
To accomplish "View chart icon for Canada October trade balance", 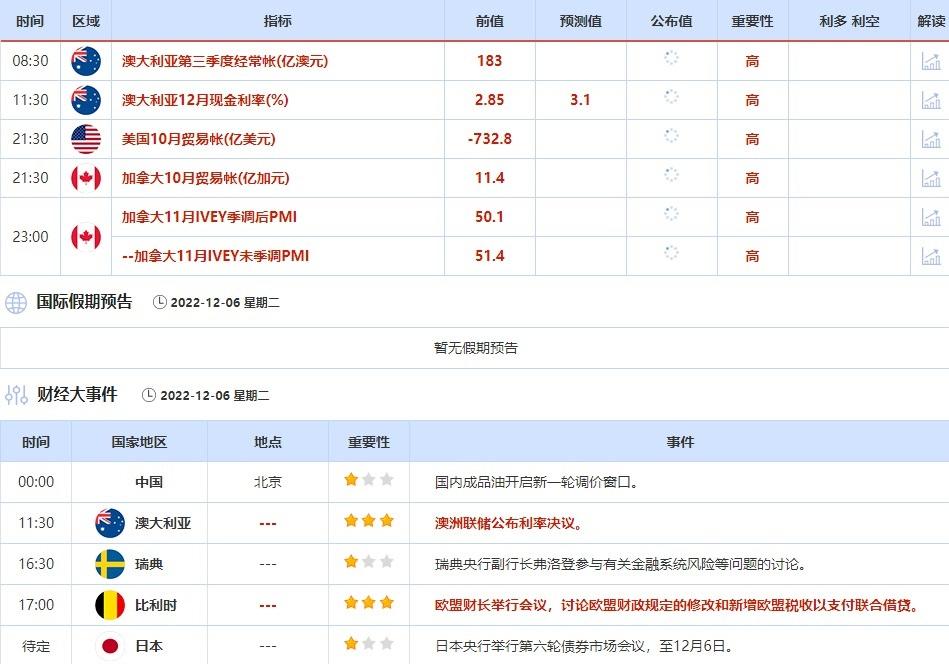I will click(930, 178).
